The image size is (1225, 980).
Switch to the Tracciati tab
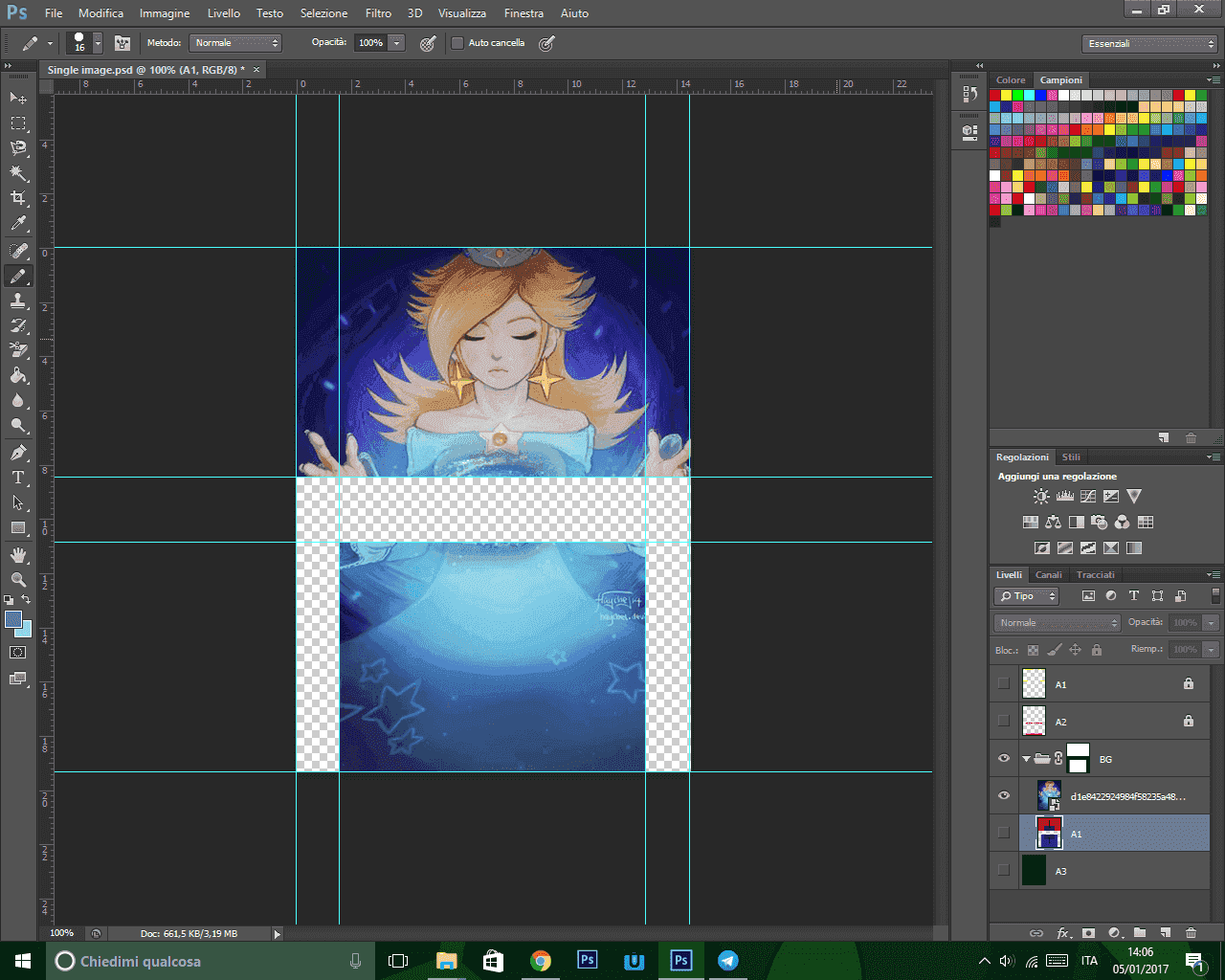[1095, 575]
